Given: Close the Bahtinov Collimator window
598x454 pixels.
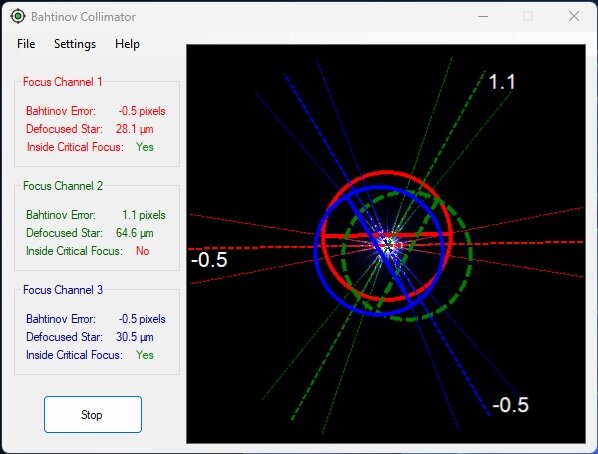Looking at the screenshot, I should point(574,16).
